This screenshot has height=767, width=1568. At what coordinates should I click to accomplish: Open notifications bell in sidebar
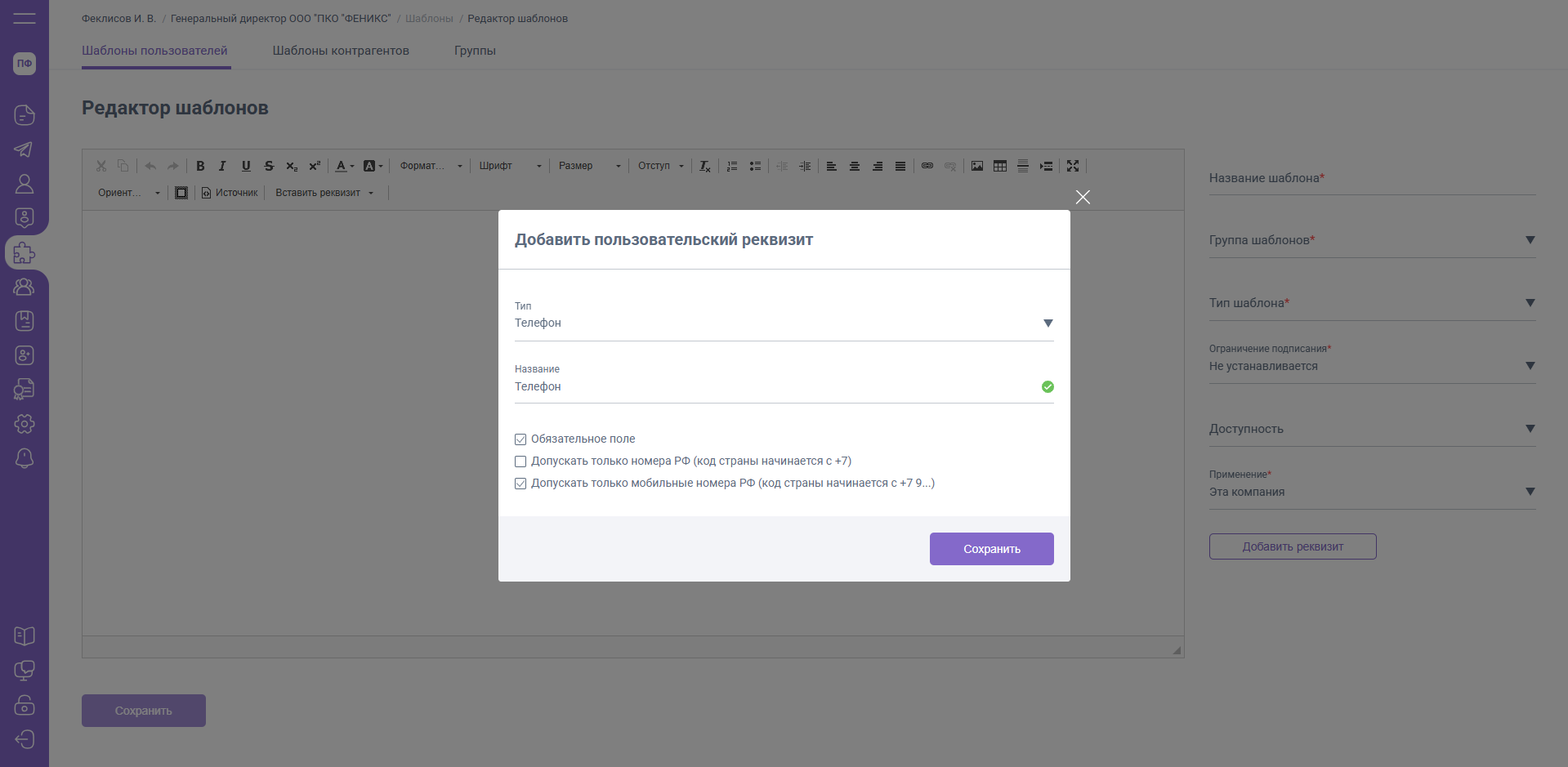coord(25,458)
